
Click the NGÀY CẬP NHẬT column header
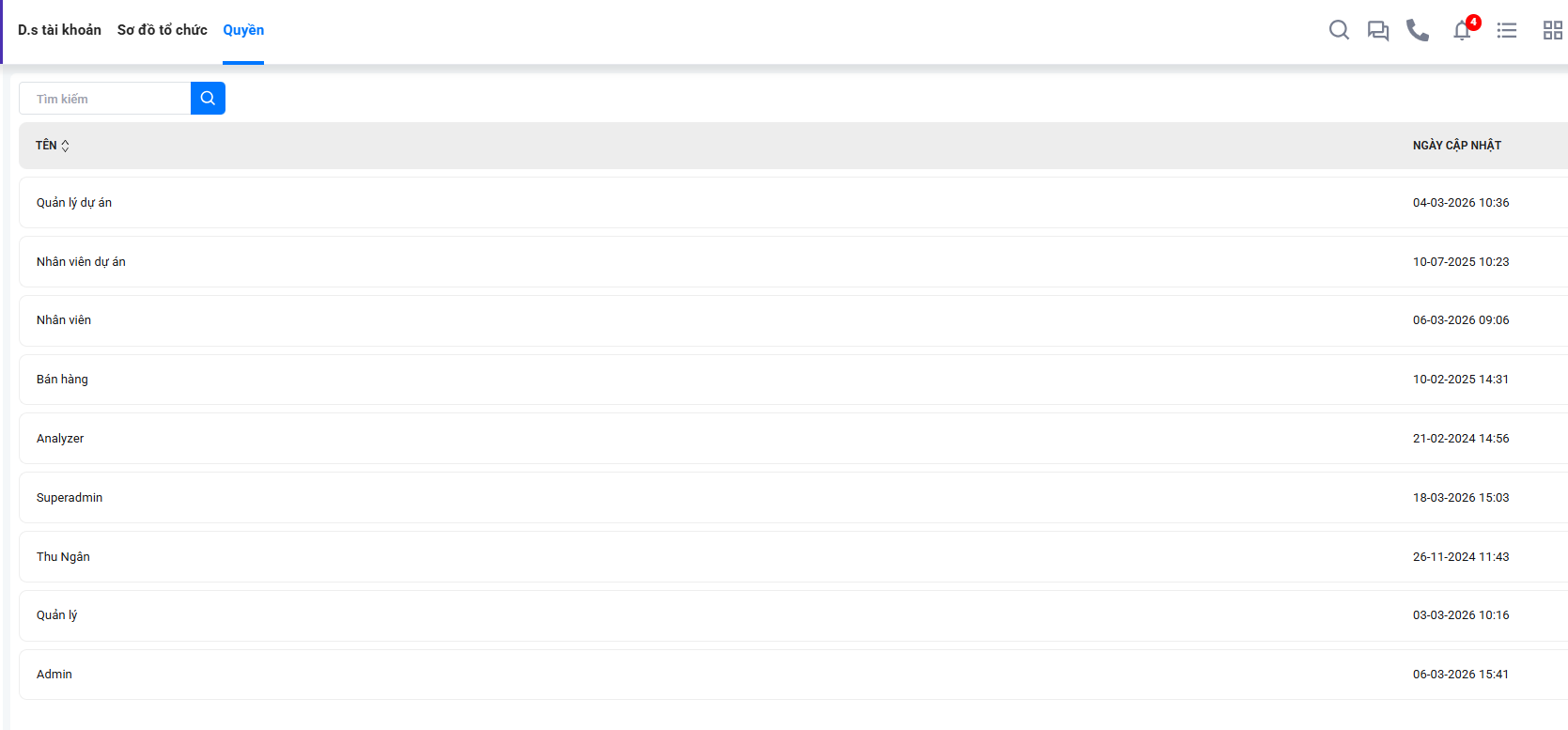coord(1456,146)
